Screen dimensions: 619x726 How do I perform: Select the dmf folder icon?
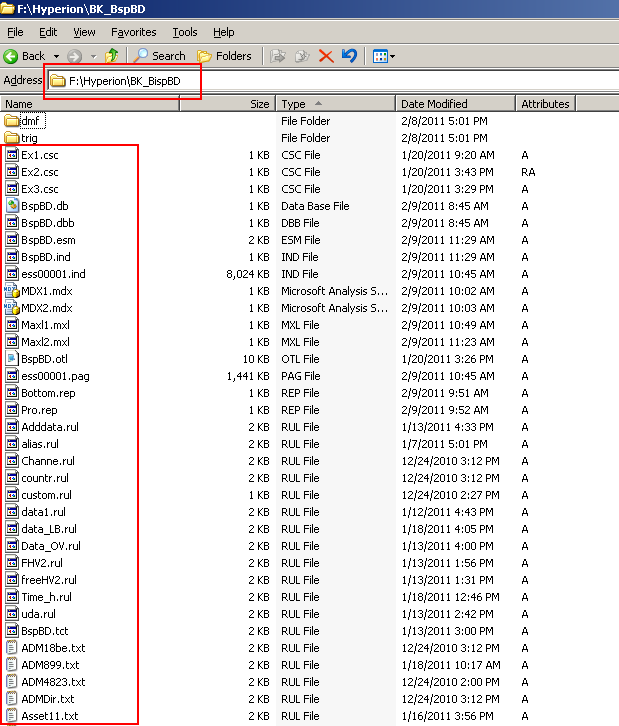pyautogui.click(x=12, y=121)
